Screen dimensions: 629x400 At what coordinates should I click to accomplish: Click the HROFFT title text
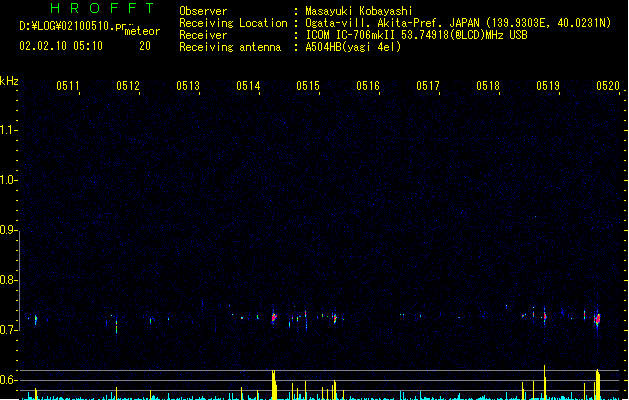coord(103,8)
